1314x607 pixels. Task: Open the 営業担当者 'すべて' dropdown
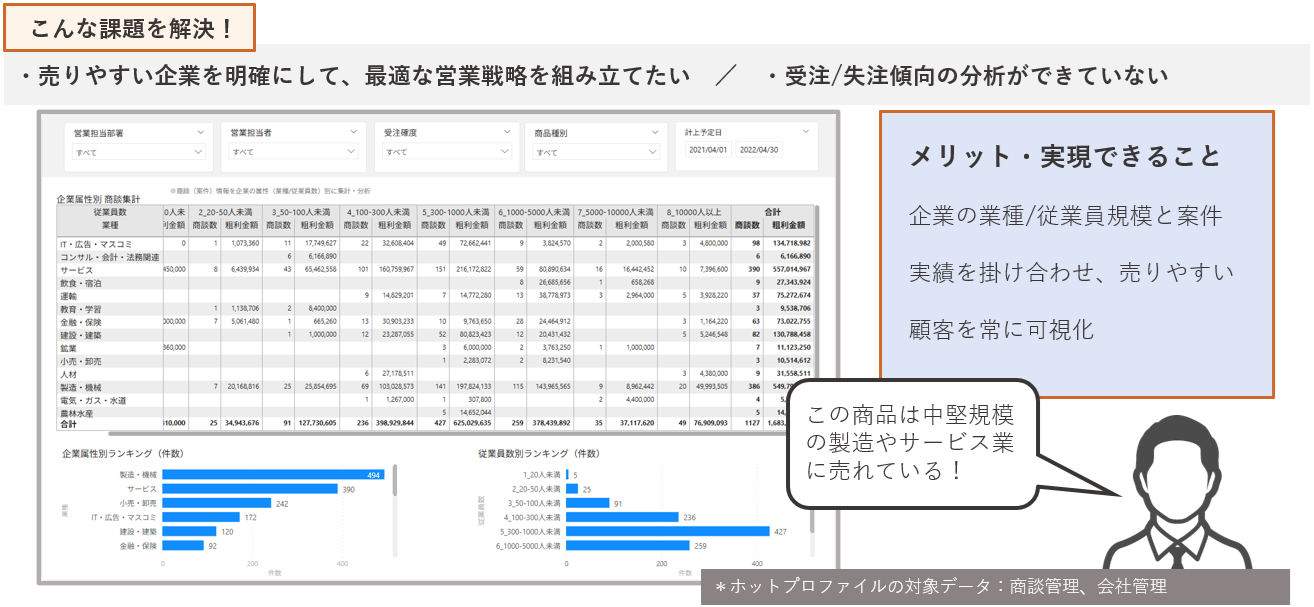293,152
